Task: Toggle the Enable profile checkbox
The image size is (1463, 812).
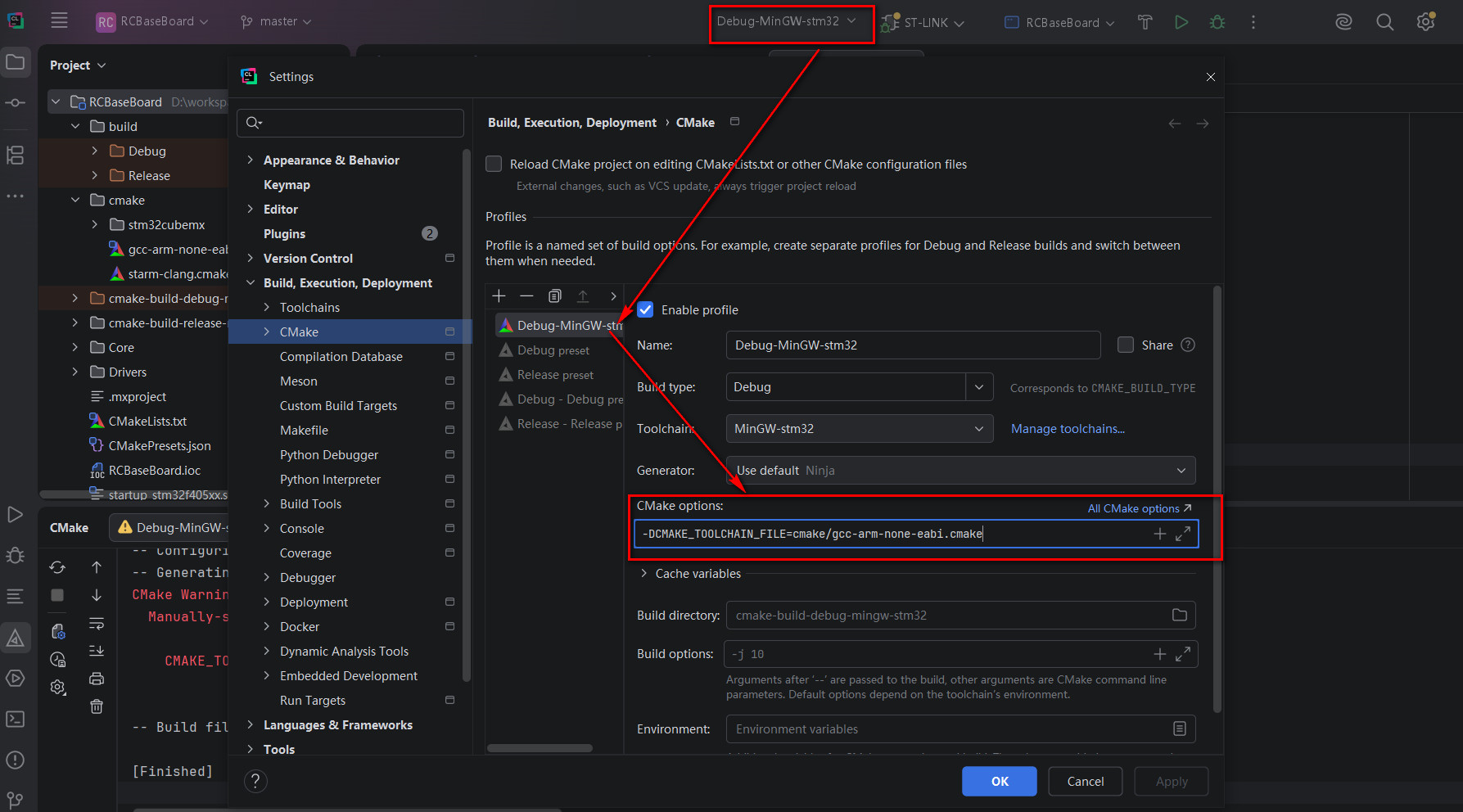Action: pos(645,309)
